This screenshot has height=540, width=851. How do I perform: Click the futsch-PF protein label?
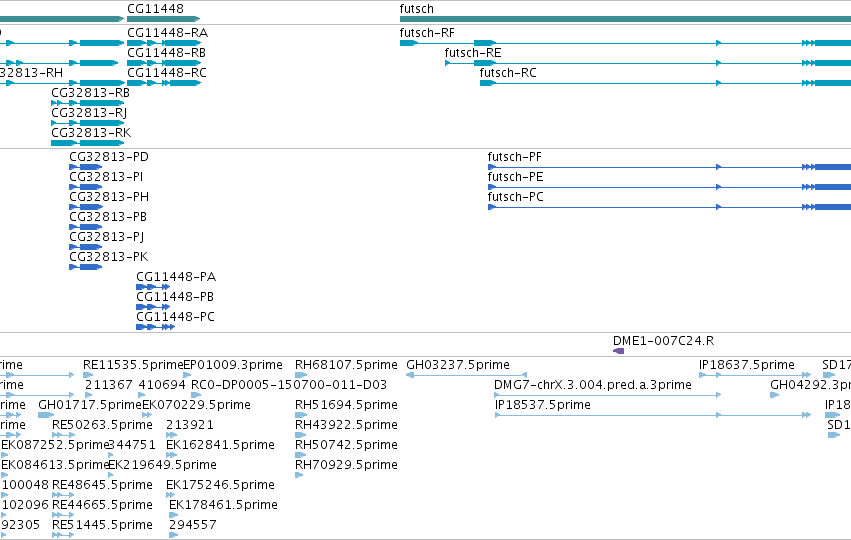pyautogui.click(x=515, y=157)
